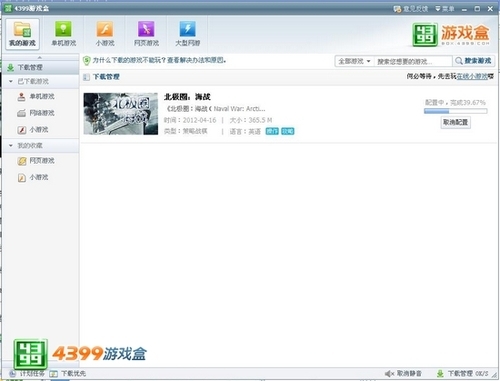Select 小游戏 under 已下载游戏

pyautogui.click(x=33, y=129)
